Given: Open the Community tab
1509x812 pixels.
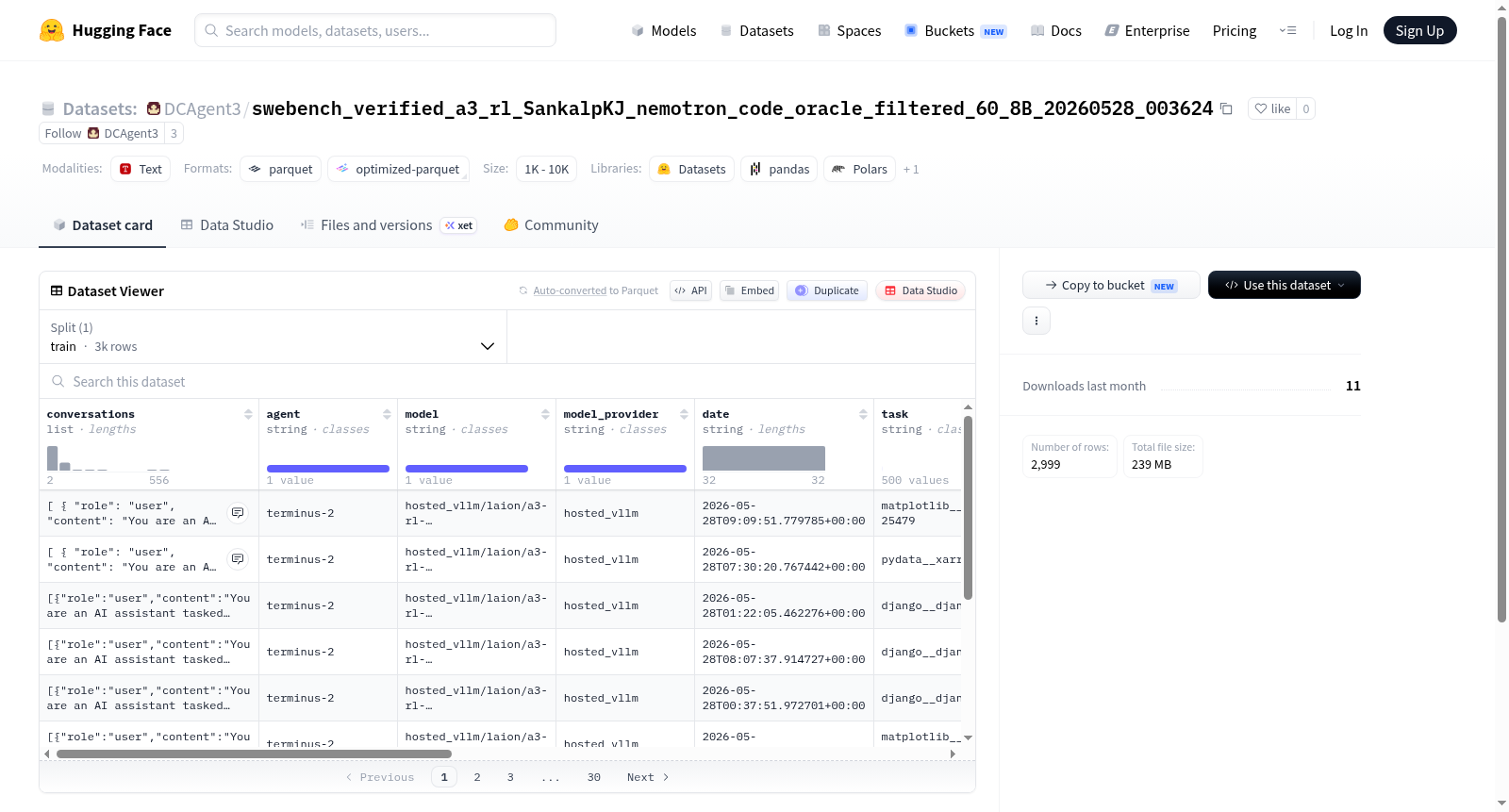Looking at the screenshot, I should click(552, 225).
